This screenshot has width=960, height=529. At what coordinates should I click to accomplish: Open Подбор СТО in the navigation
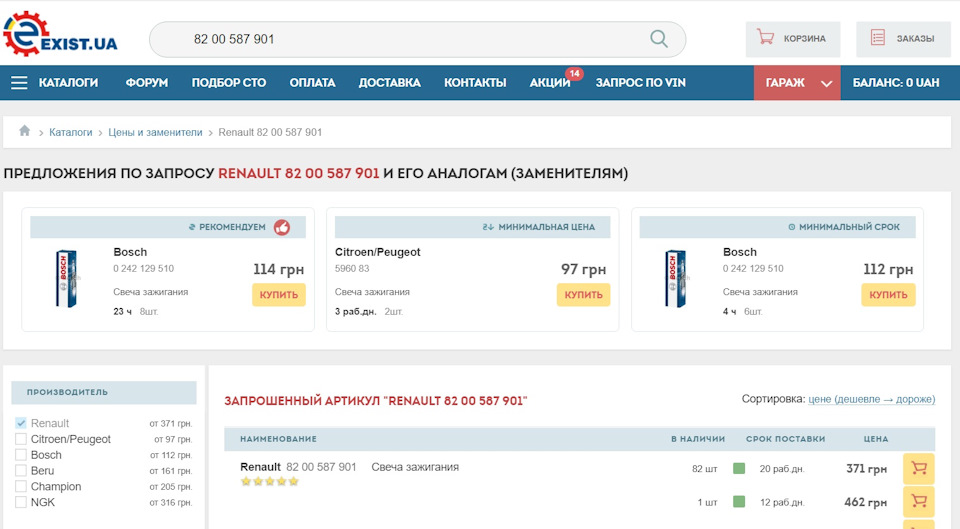click(228, 83)
